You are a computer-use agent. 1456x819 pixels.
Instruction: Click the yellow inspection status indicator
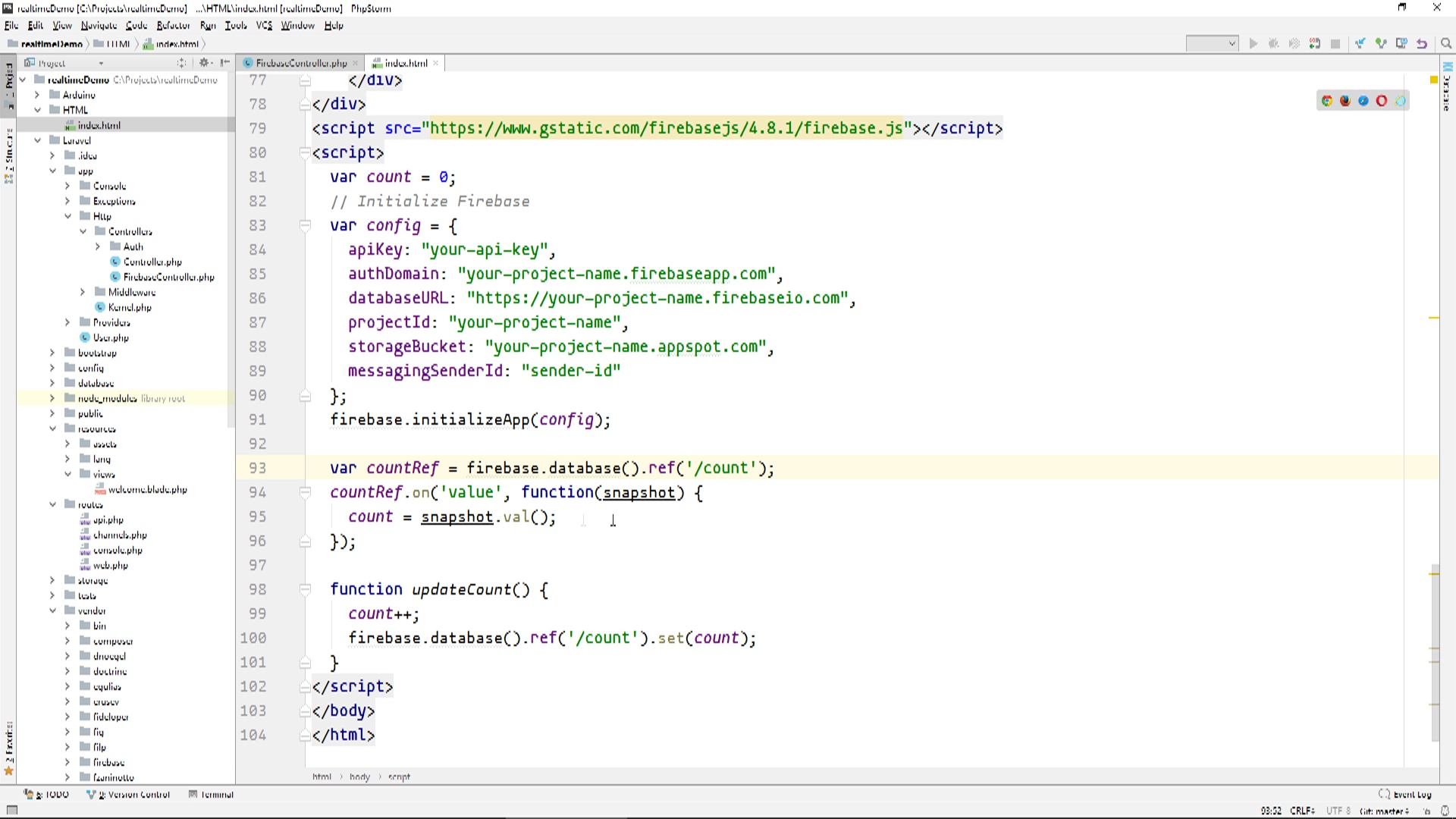(1434, 79)
